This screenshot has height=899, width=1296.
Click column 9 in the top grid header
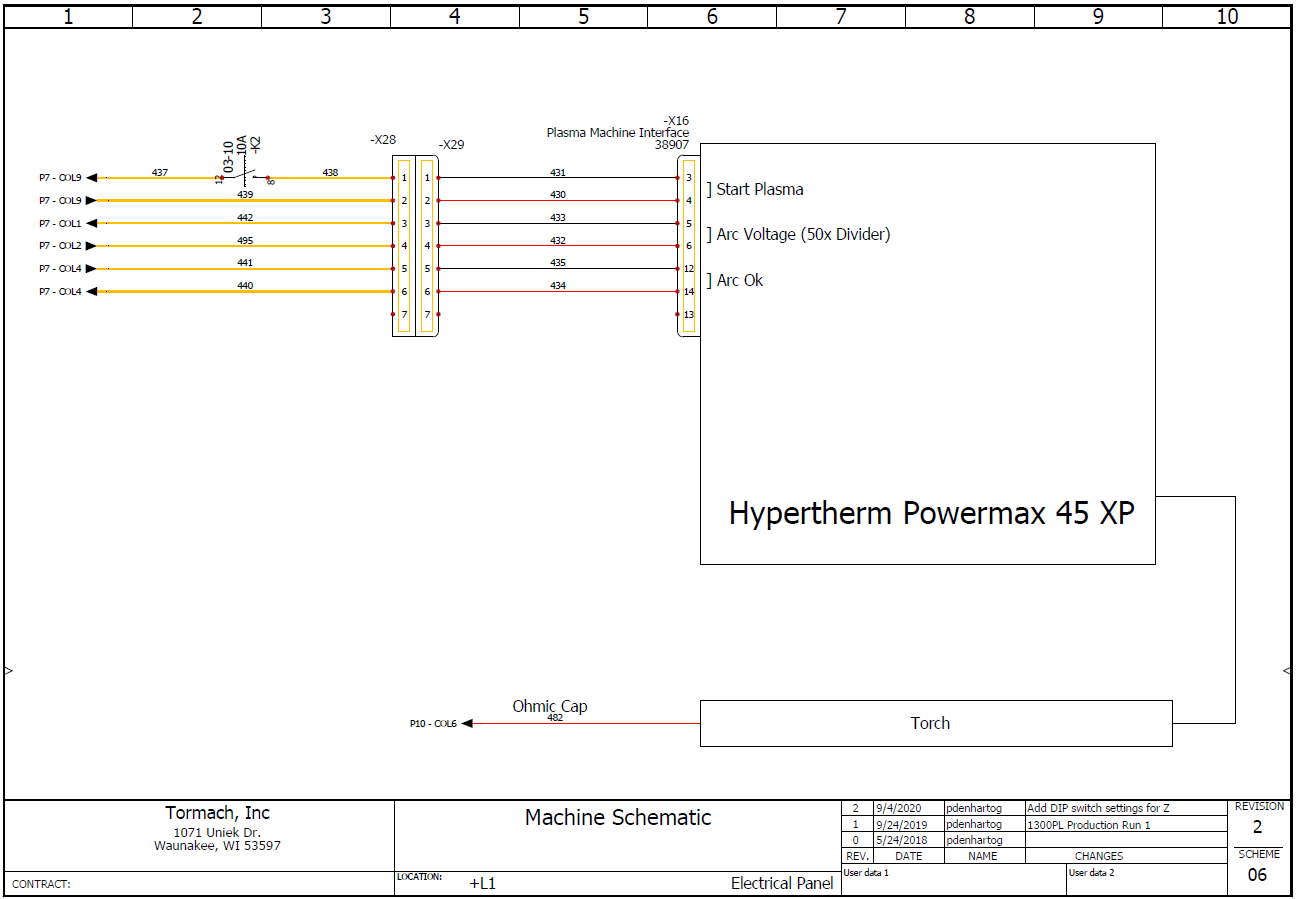[x=1098, y=16]
